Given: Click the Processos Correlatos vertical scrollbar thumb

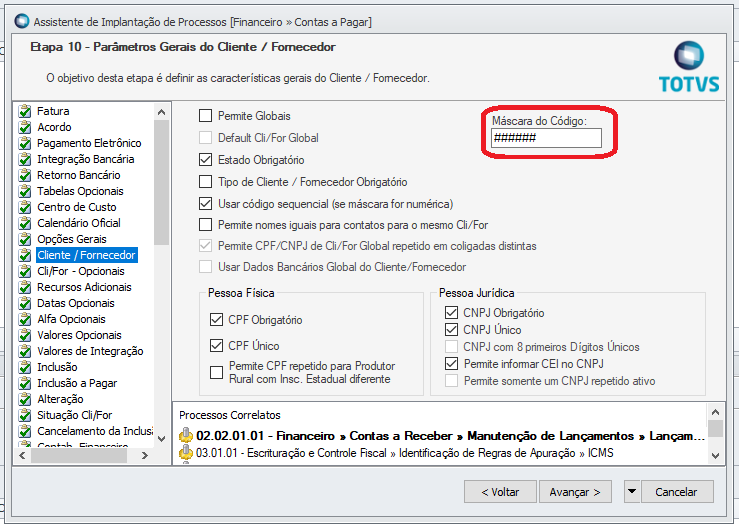Looking at the screenshot, I should (715, 429).
